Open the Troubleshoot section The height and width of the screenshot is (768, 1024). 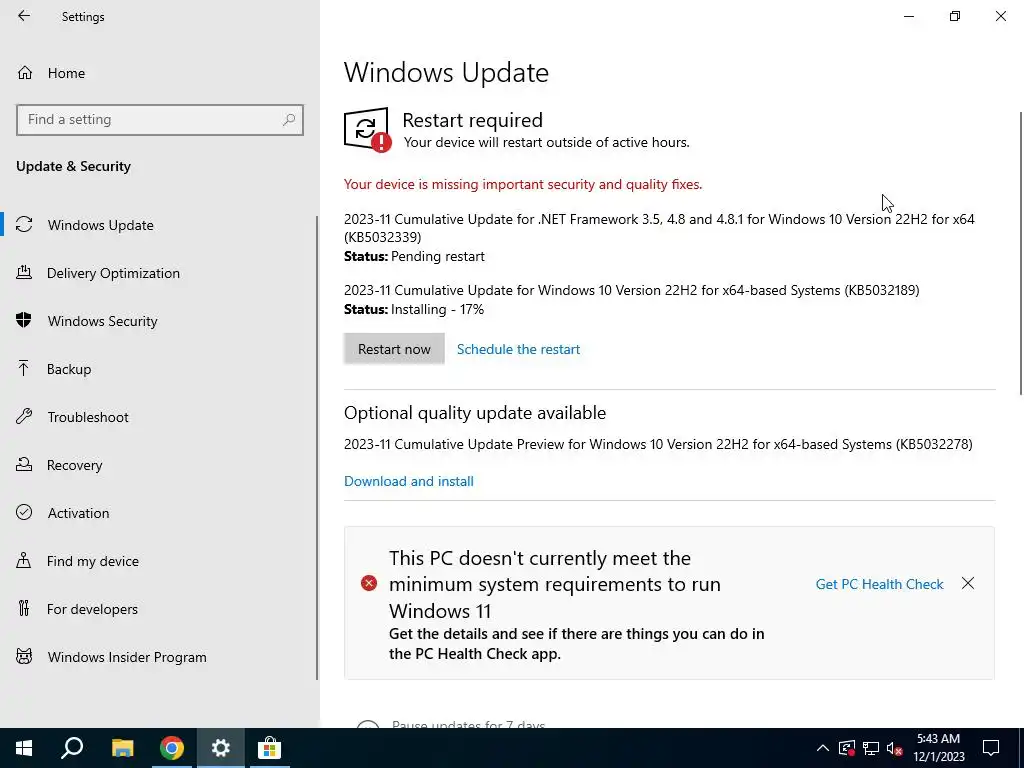(x=88, y=417)
